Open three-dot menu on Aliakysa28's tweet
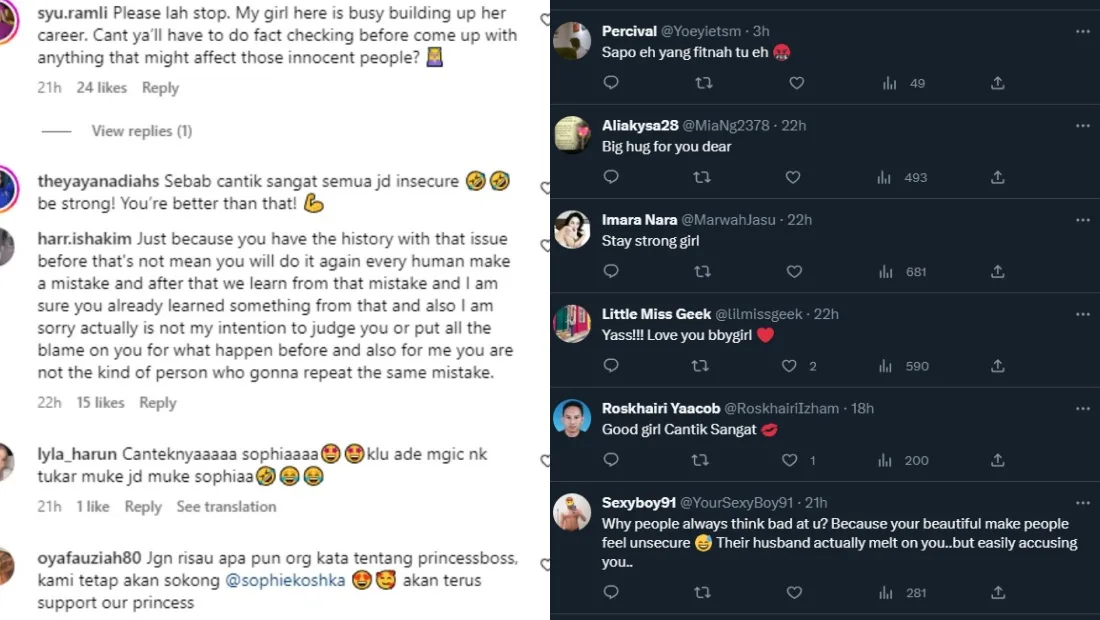Screen dimensions: 1100x620 coord(1083,126)
